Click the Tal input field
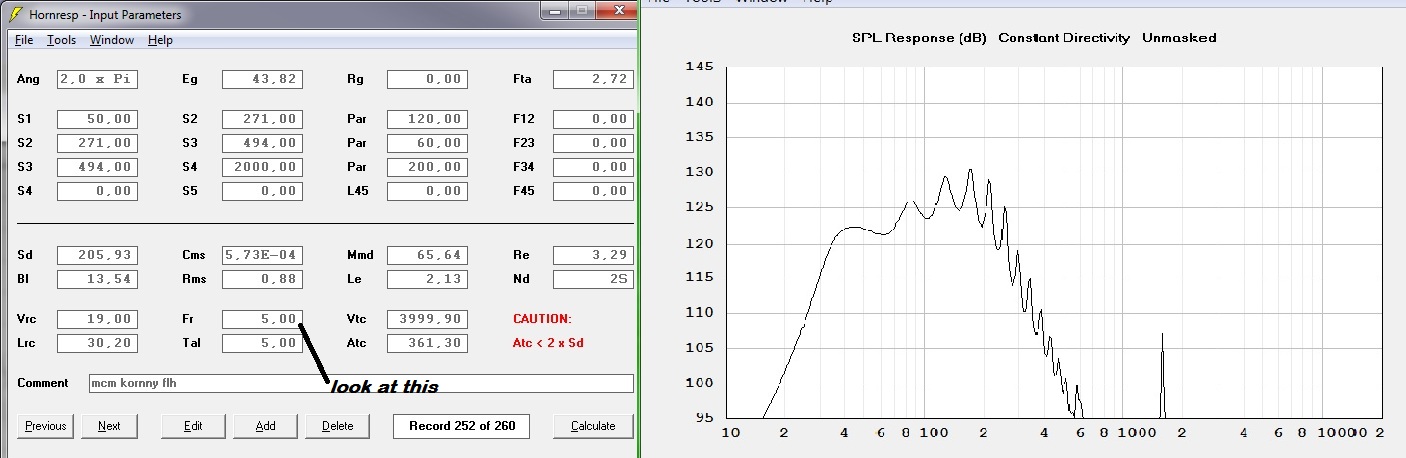 click(x=262, y=343)
